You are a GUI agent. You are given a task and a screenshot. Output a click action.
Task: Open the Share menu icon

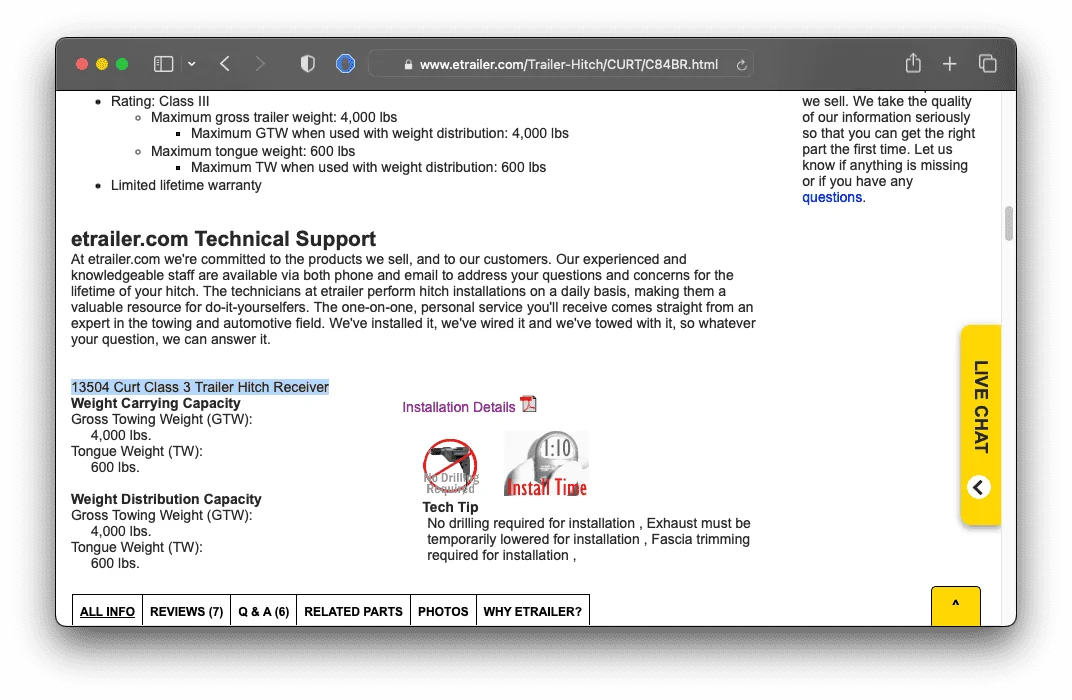point(913,64)
